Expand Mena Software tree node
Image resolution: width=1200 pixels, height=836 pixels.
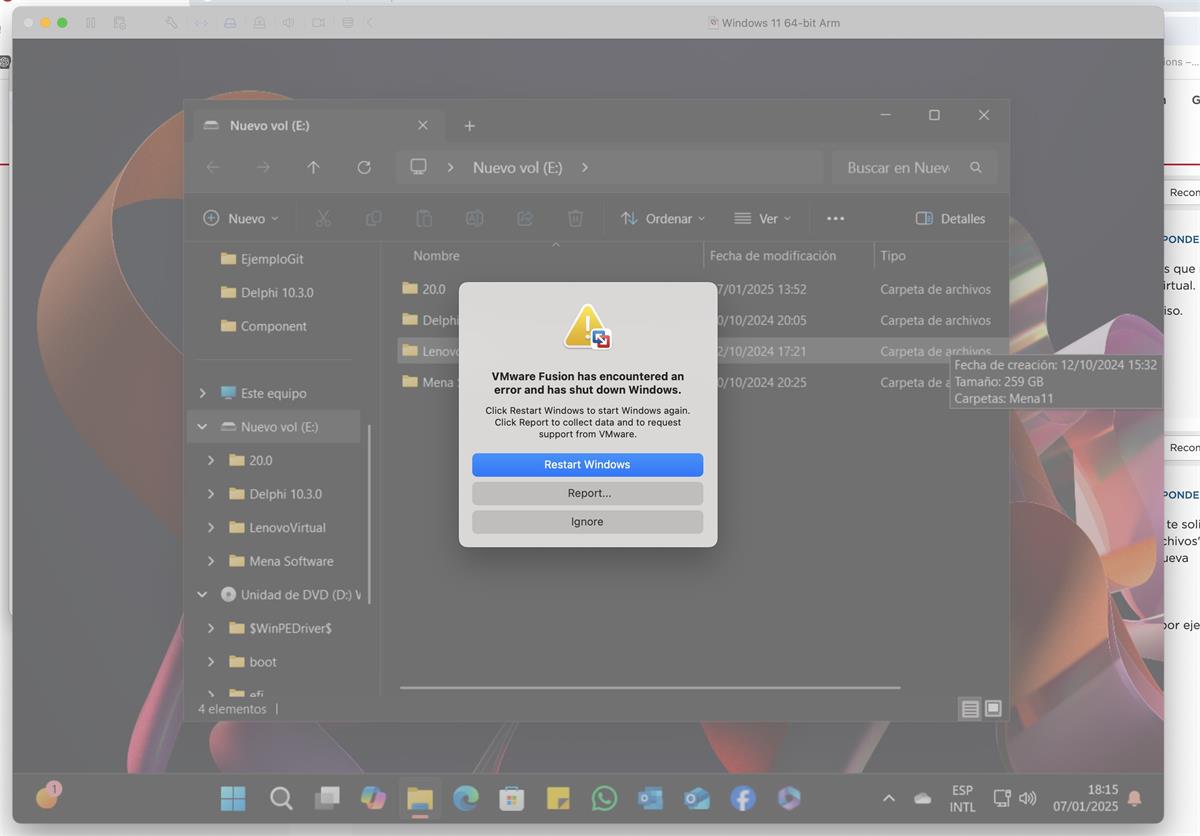(211, 561)
